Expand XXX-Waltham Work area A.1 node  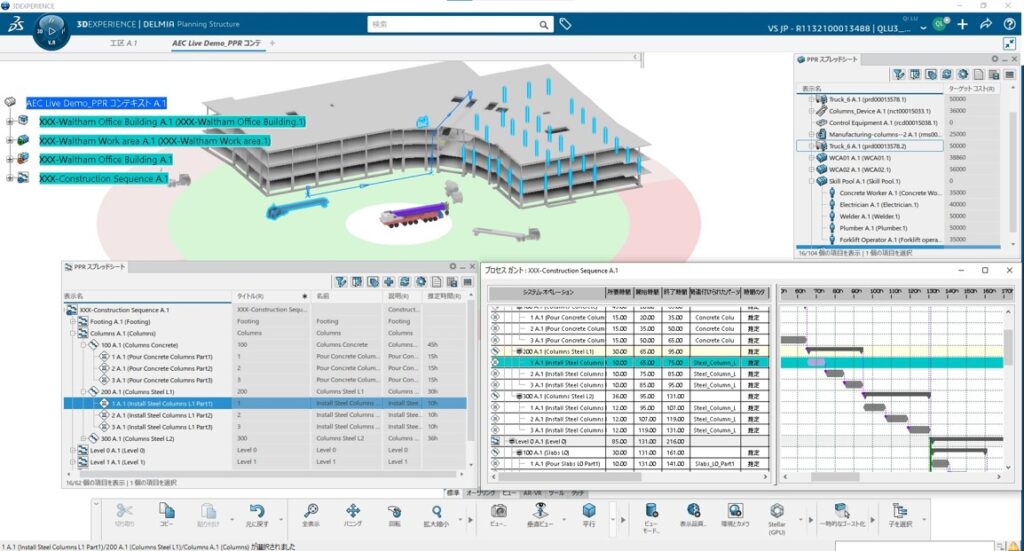[x=10, y=140]
